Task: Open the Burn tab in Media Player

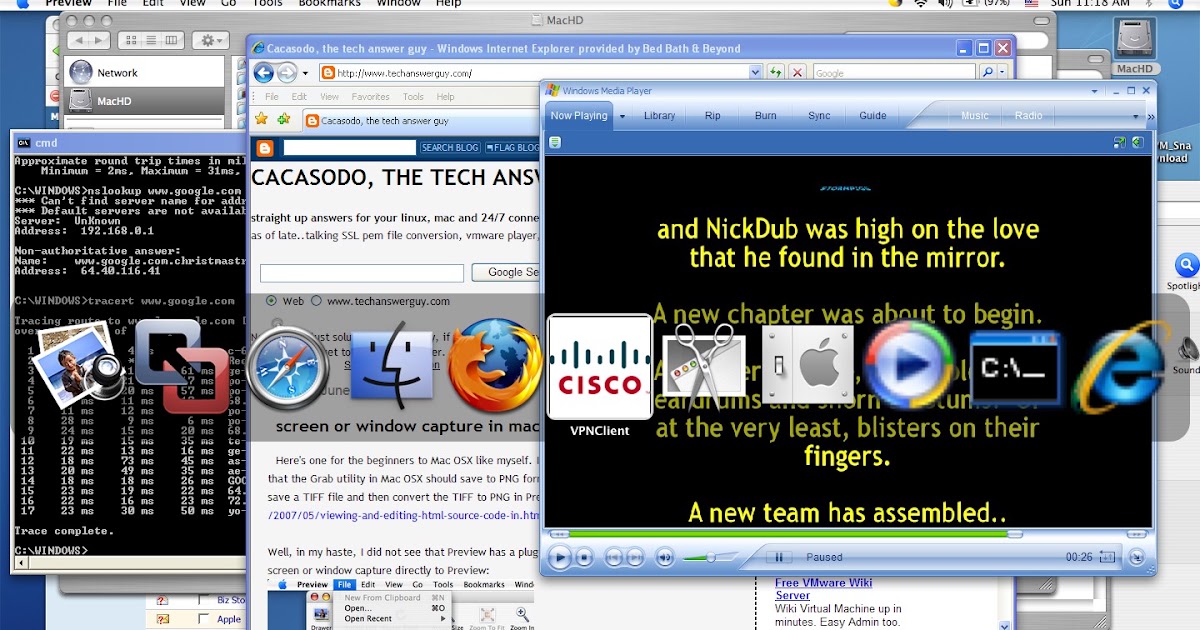Action: pos(766,116)
